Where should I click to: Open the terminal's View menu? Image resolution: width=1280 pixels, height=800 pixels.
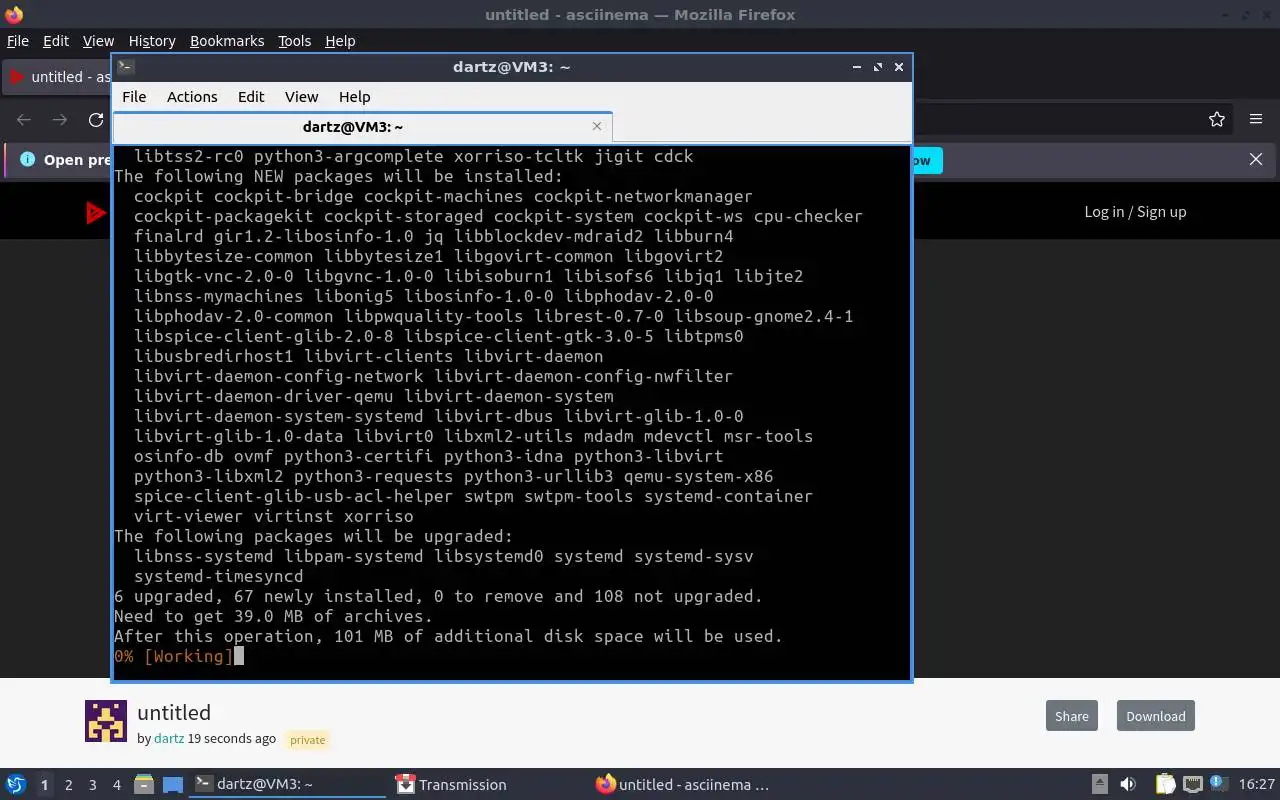click(301, 97)
